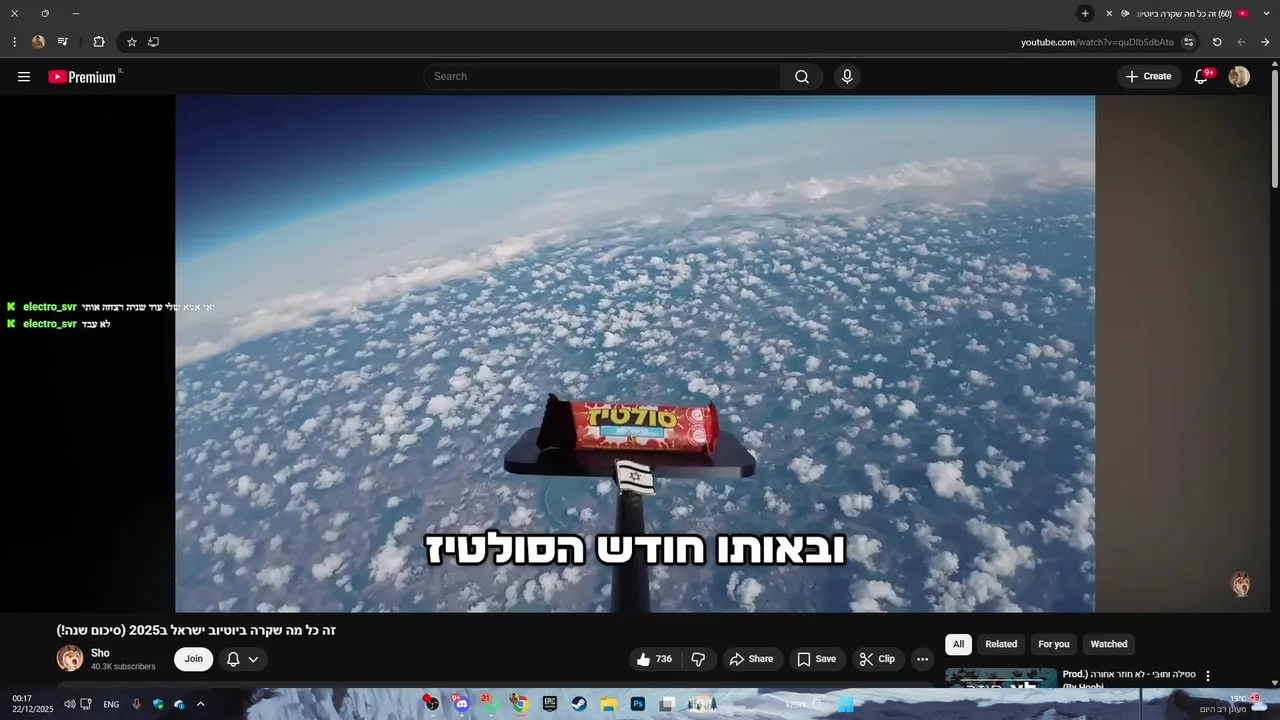This screenshot has height=720, width=1280.
Task: Play or pause the video player
Action: 635,354
